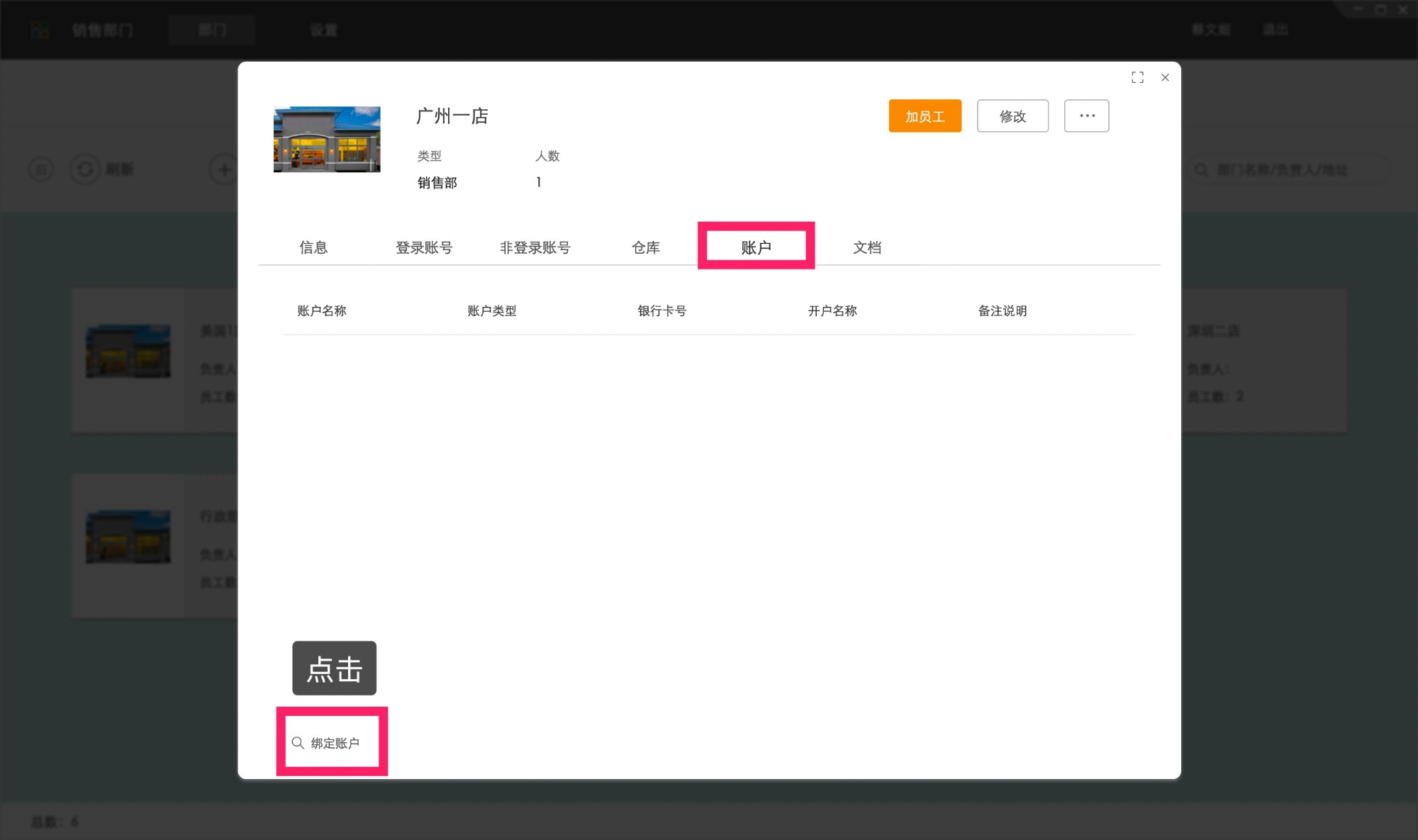
Task: Click the refresh icon next to 刷新
Action: (84, 169)
